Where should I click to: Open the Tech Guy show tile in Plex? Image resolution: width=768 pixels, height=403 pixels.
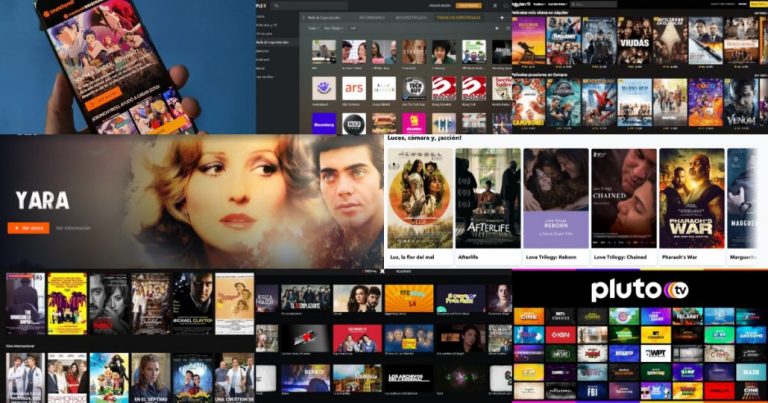click(x=414, y=89)
